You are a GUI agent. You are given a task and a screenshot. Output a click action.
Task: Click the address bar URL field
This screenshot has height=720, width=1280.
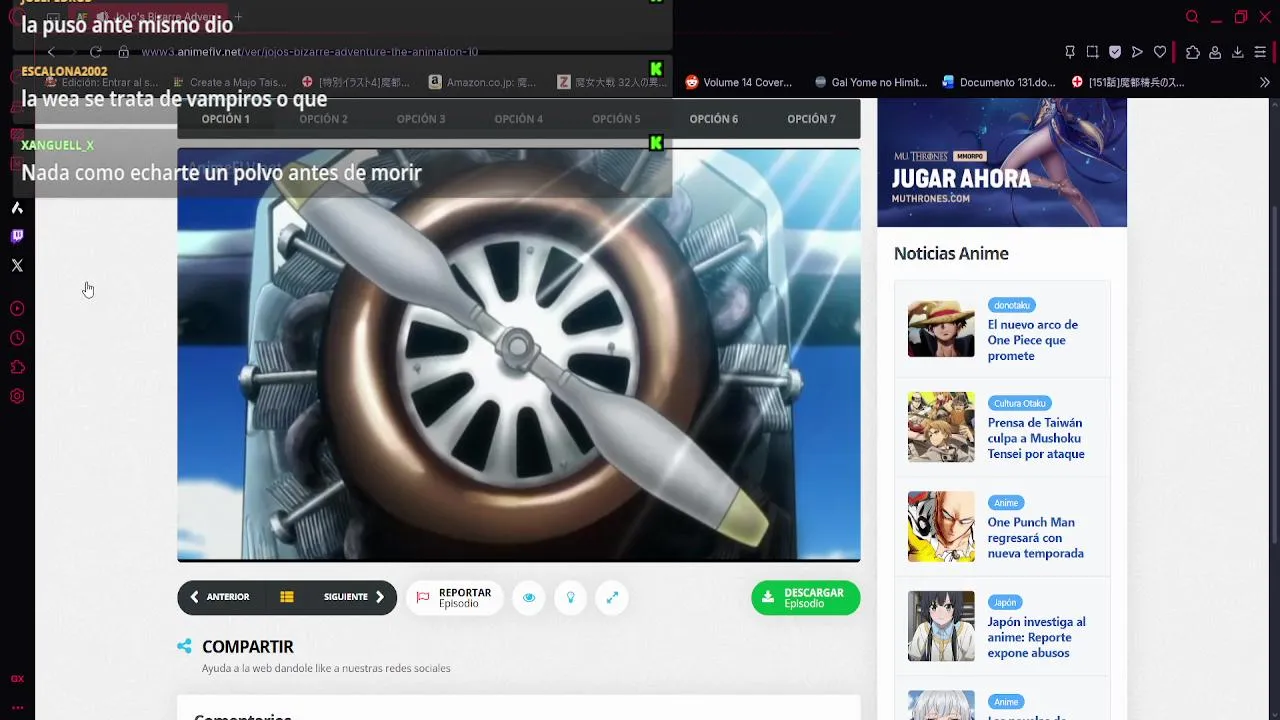[310, 52]
